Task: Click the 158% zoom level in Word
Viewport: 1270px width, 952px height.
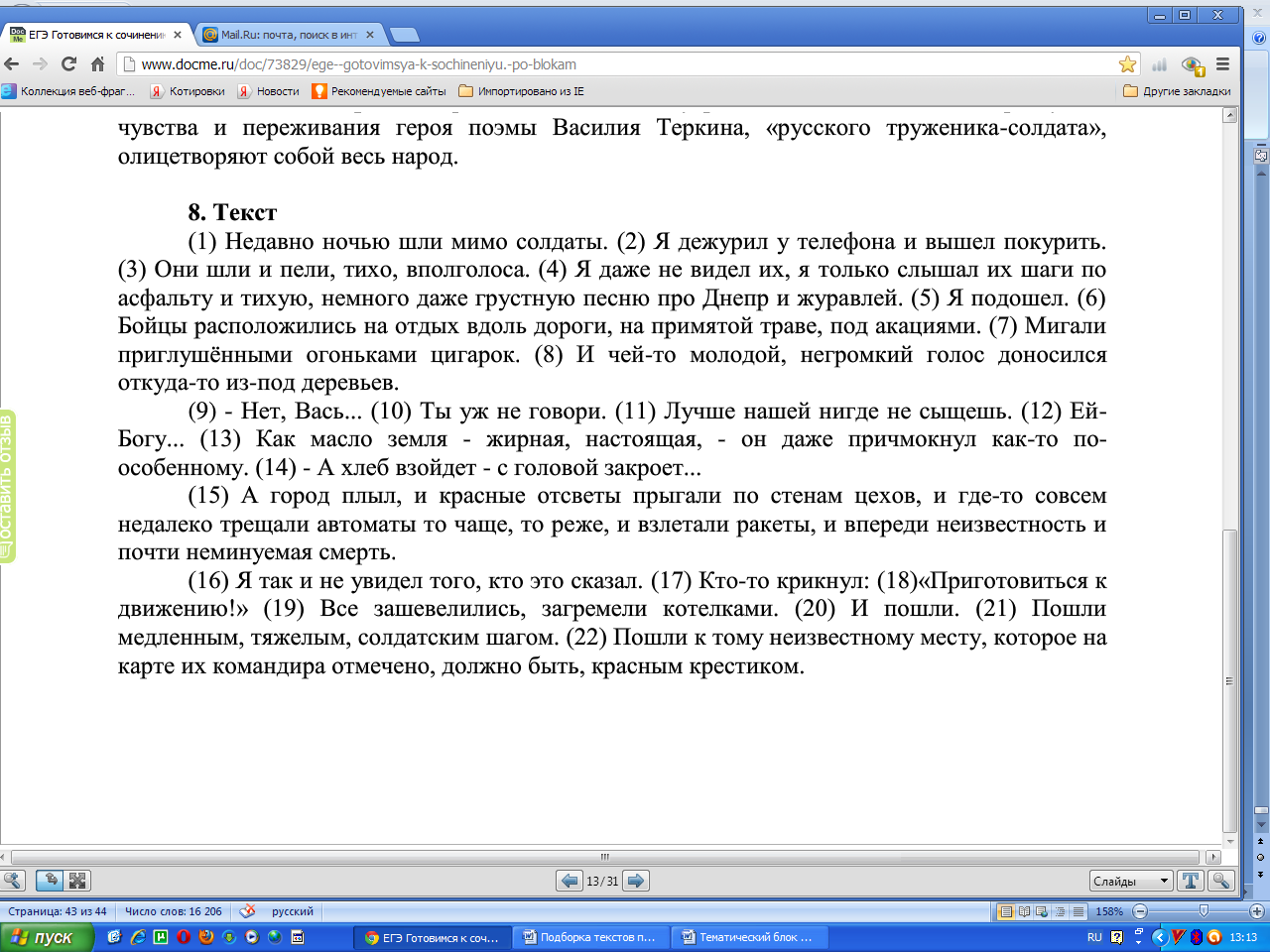Action: click(1109, 911)
